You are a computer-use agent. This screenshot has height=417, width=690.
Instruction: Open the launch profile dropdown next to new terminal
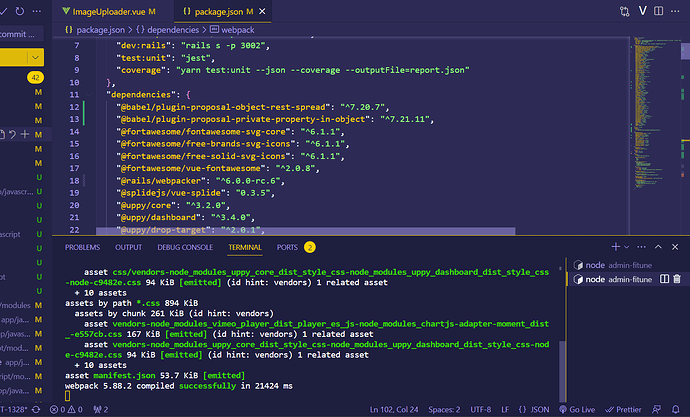[x=626, y=247]
